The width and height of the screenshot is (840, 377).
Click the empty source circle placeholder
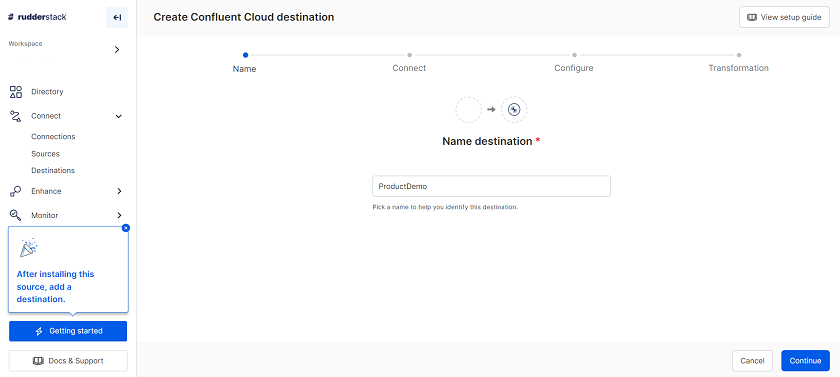(x=469, y=110)
